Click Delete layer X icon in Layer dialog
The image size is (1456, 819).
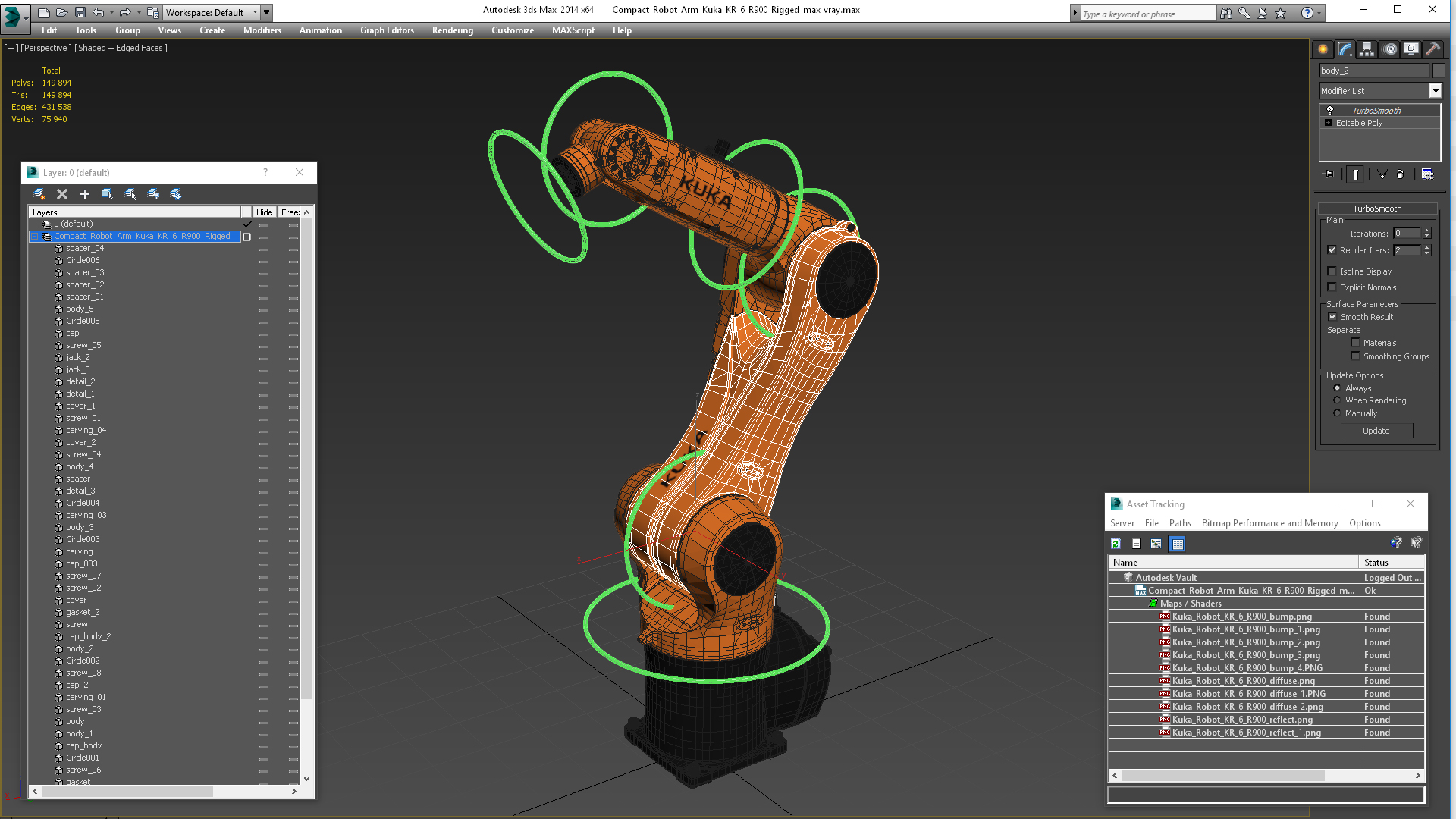tap(62, 194)
